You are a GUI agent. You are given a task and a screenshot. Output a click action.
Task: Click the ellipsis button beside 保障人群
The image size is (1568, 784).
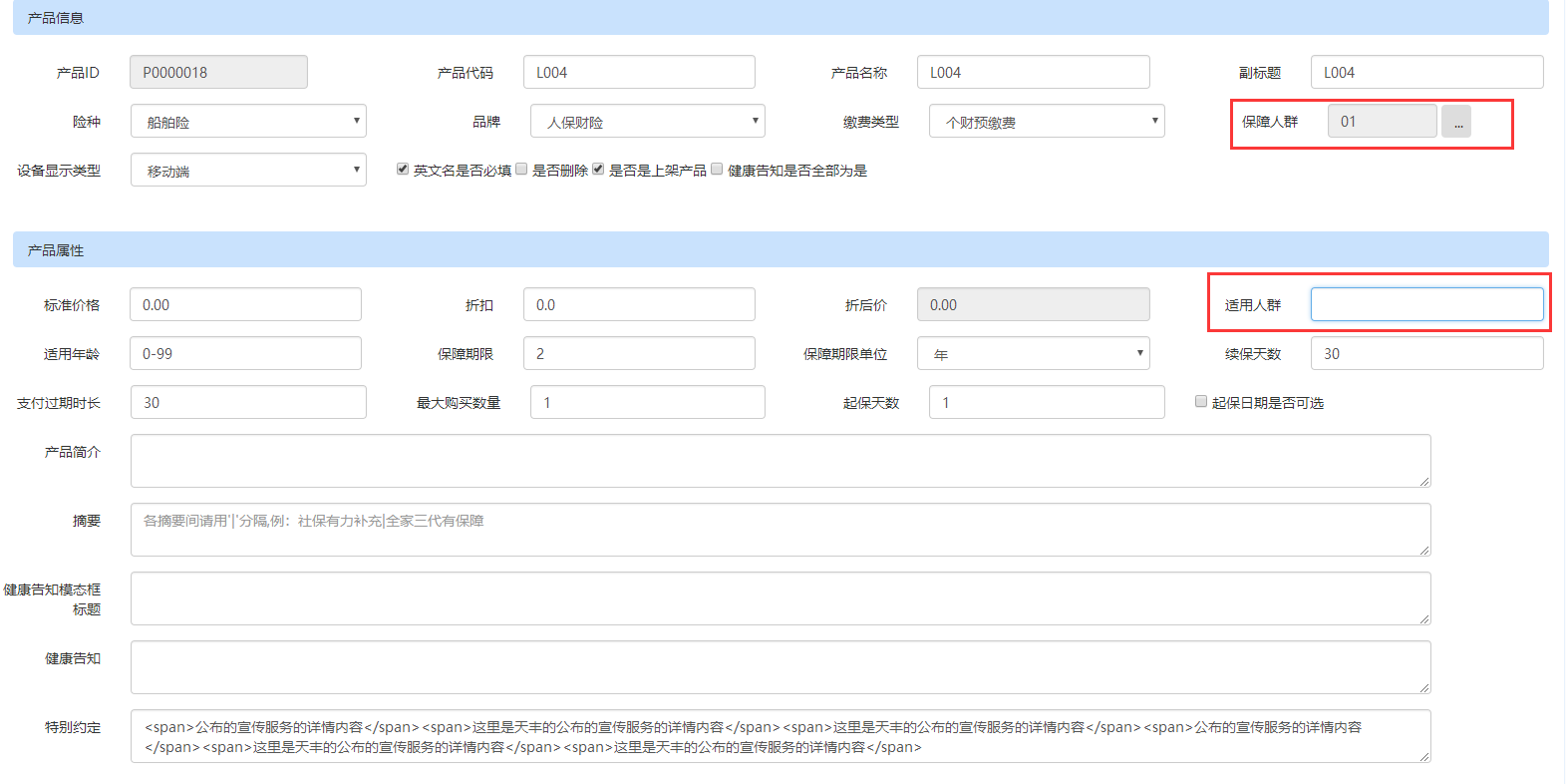point(1456,122)
